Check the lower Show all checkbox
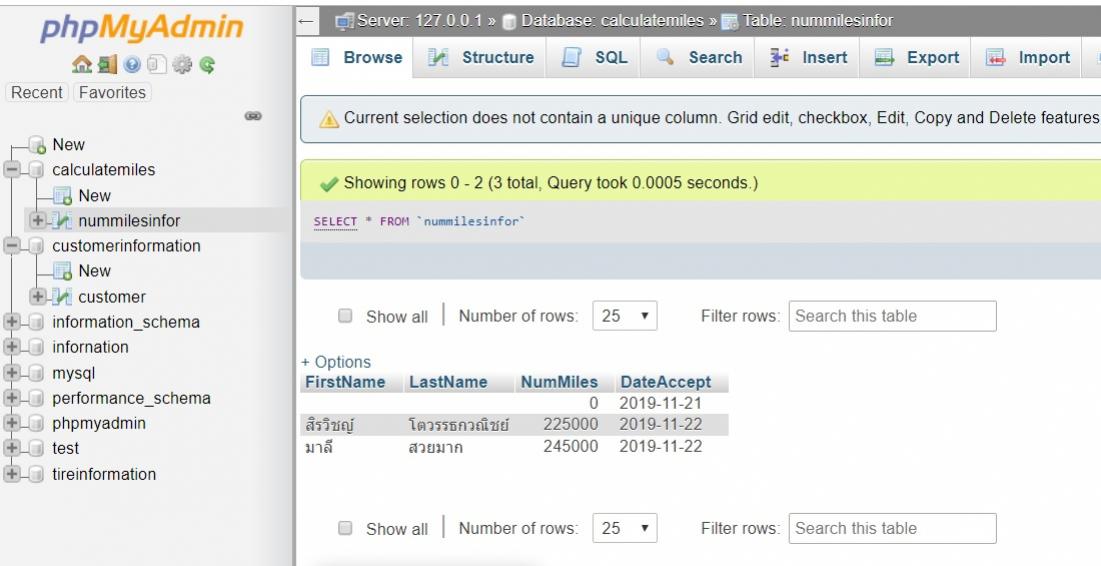Viewport: 1101px width, 566px height. [345, 527]
